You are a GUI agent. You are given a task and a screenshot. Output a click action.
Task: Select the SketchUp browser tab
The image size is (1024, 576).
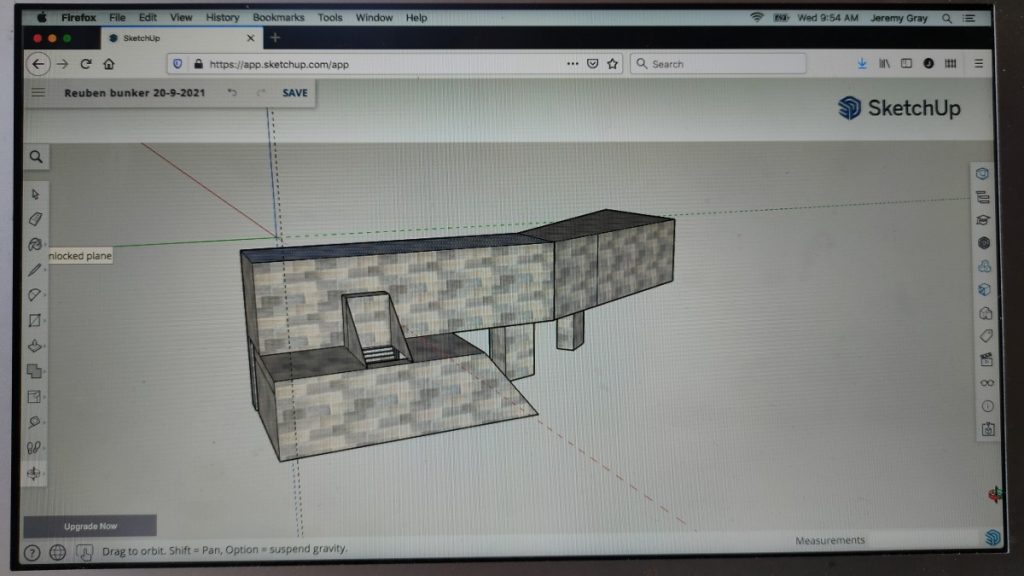(182, 38)
